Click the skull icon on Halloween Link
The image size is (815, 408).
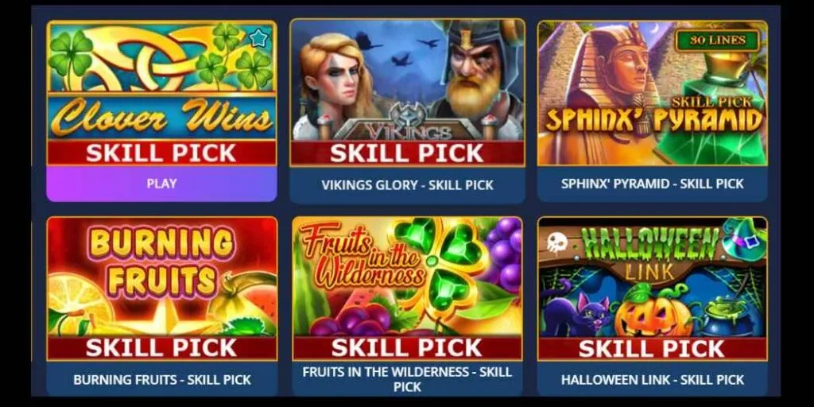pyautogui.click(x=557, y=242)
